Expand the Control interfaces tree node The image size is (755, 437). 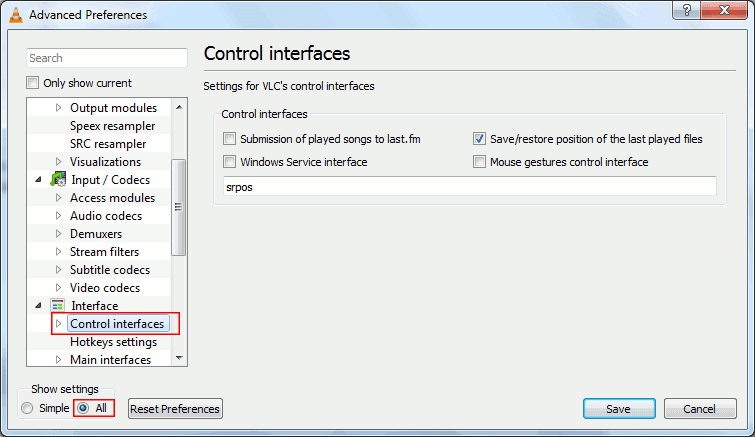[58, 324]
